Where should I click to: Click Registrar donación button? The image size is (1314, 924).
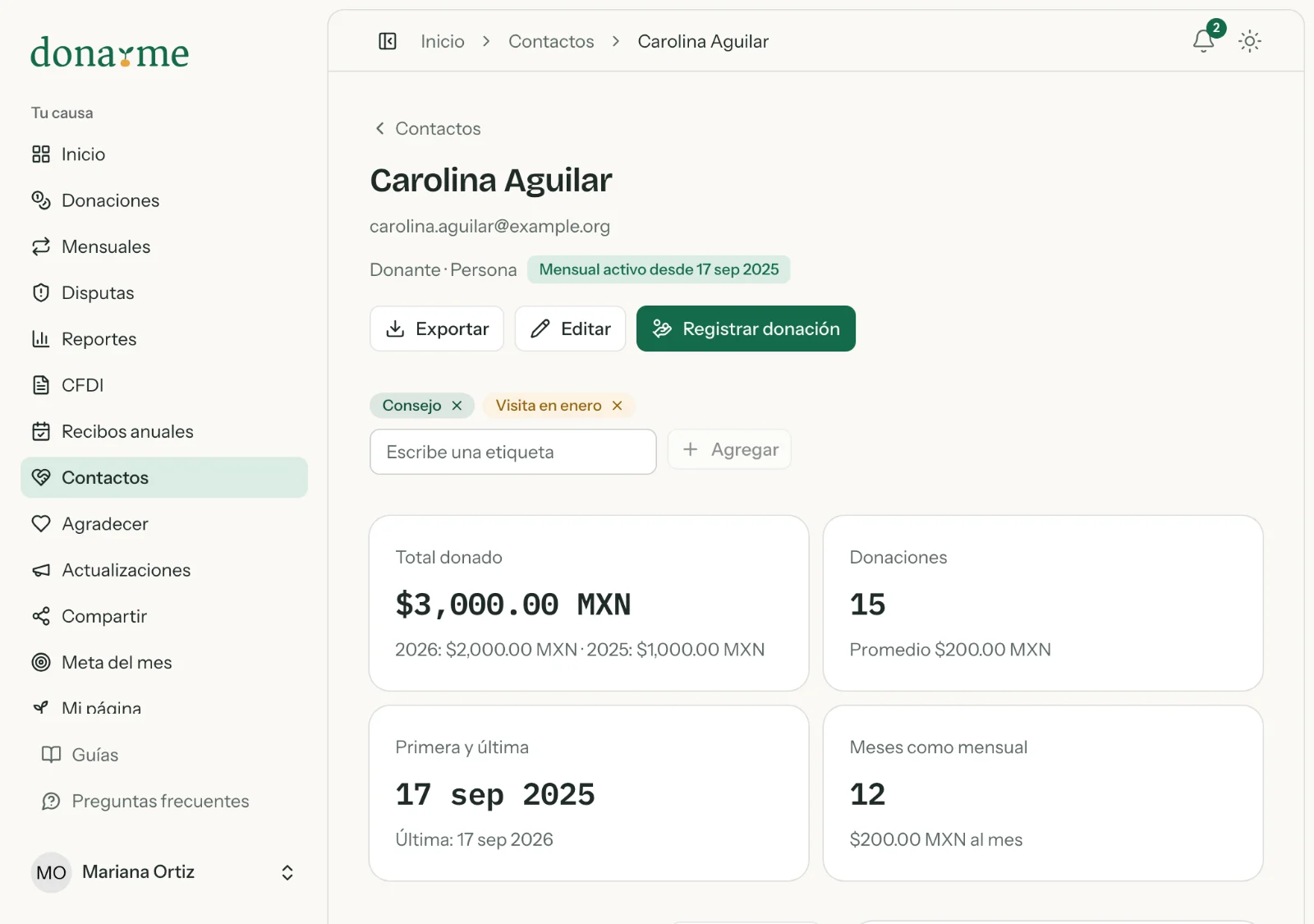point(746,329)
